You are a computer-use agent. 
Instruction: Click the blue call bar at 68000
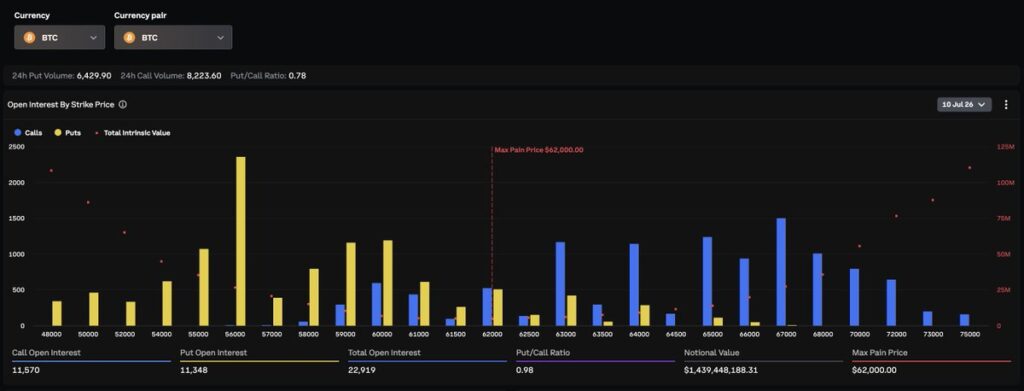pyautogui.click(x=818, y=289)
